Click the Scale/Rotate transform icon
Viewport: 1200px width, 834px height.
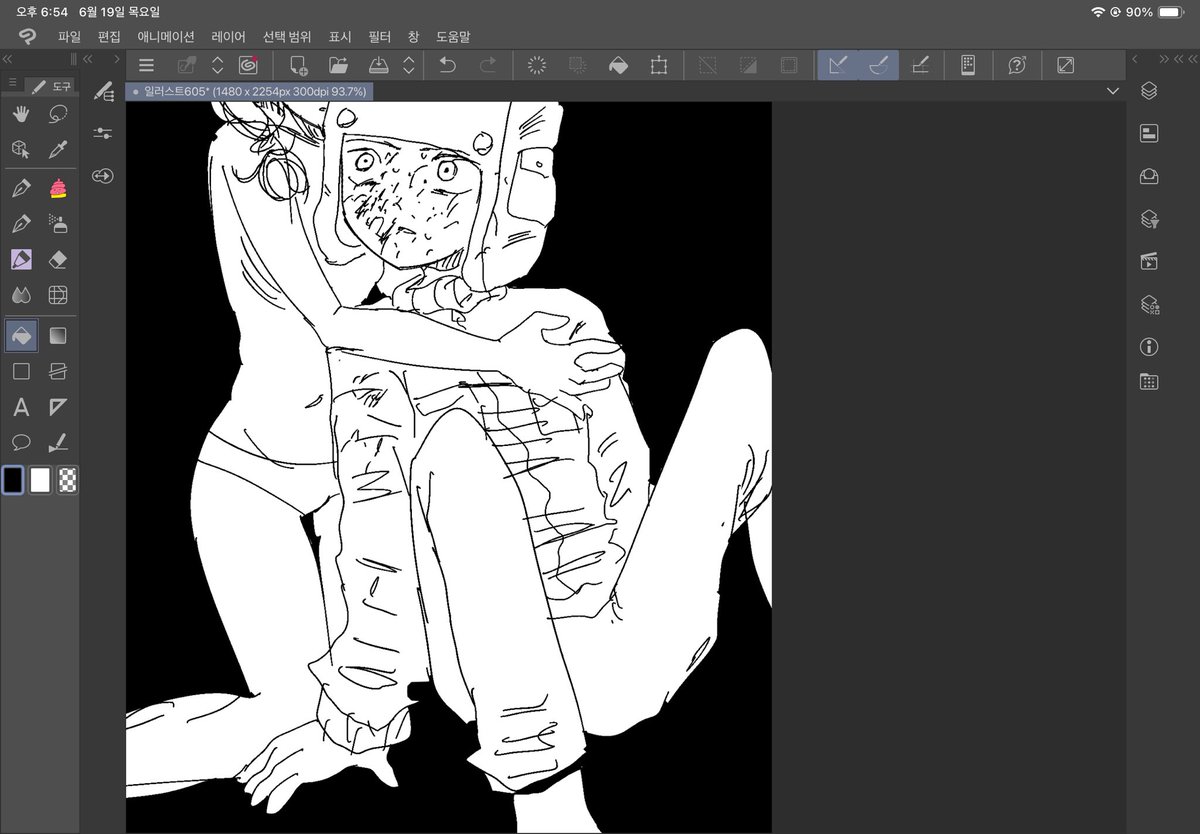659,66
